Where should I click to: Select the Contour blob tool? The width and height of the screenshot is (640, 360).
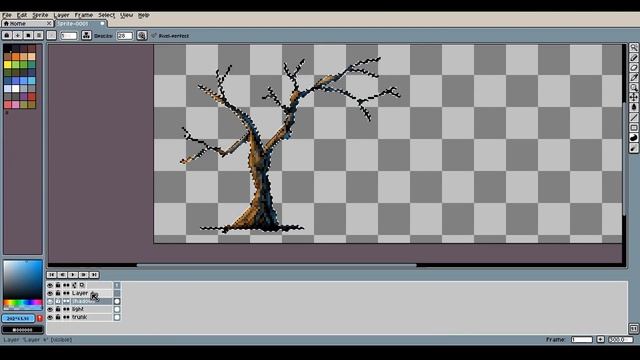(633, 138)
